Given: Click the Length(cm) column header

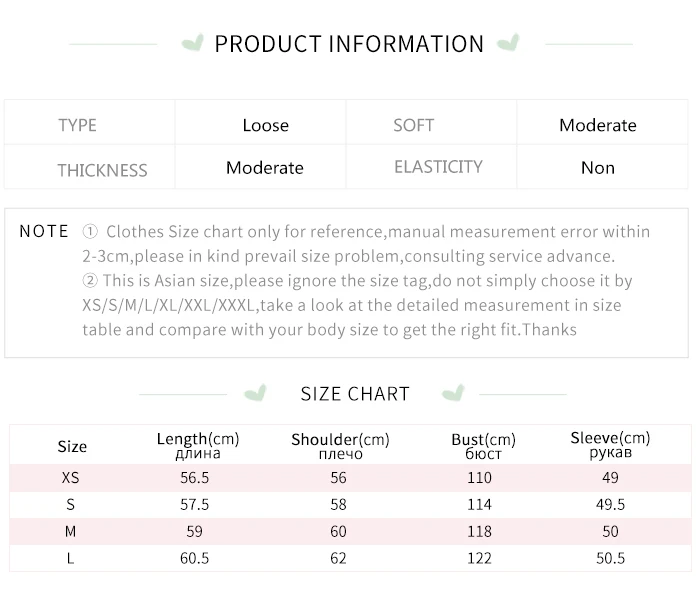Looking at the screenshot, I should [x=198, y=445].
